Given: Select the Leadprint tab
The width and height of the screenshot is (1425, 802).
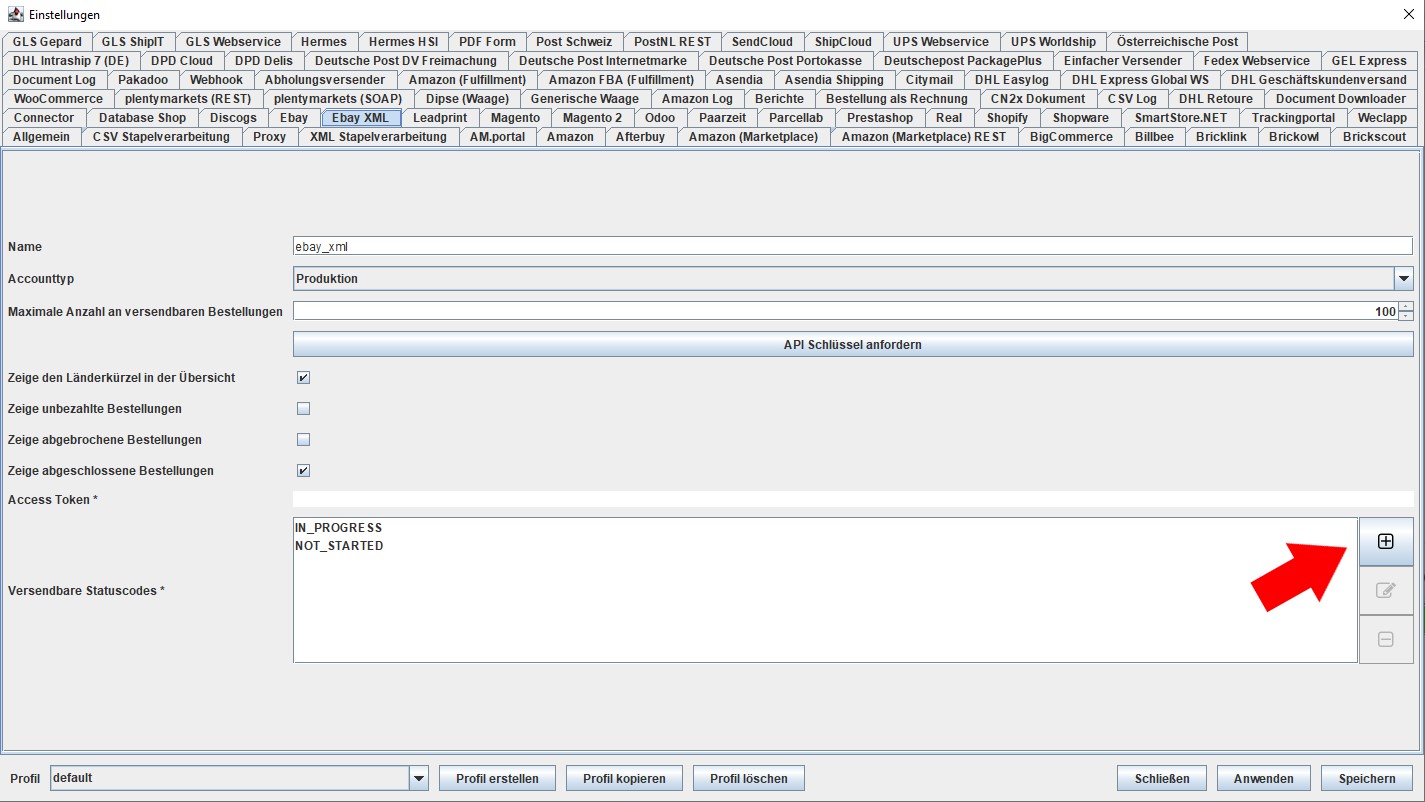Looking at the screenshot, I should pos(440,118).
